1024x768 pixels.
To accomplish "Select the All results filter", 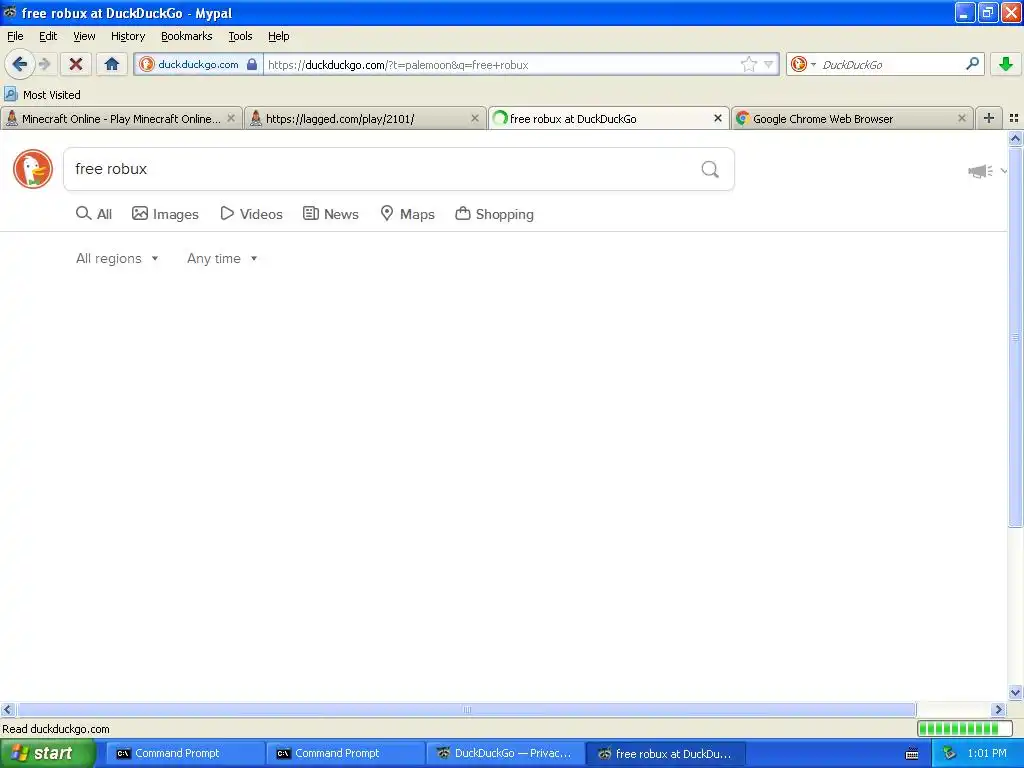I will point(94,214).
